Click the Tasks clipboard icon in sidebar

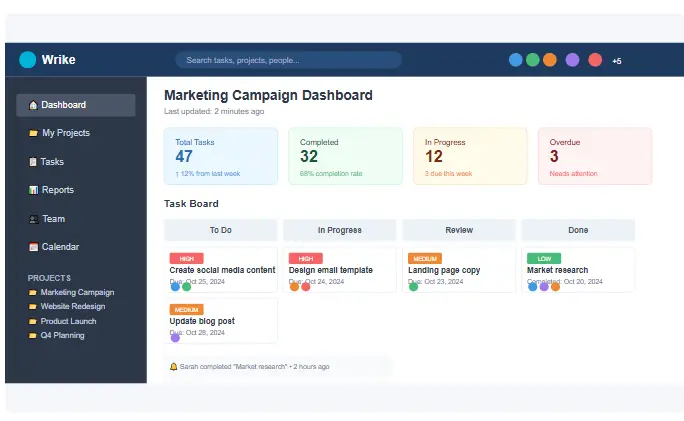tap(33, 162)
